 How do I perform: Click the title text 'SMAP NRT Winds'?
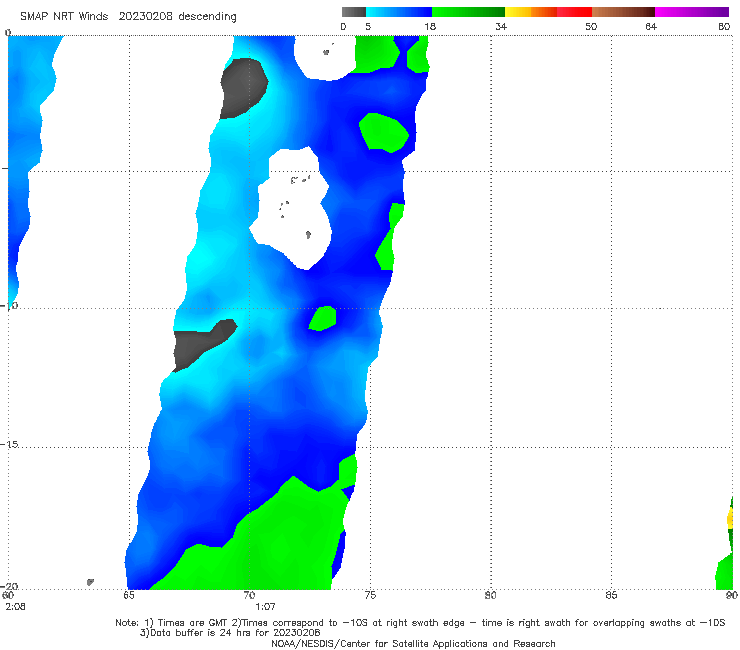[64, 17]
